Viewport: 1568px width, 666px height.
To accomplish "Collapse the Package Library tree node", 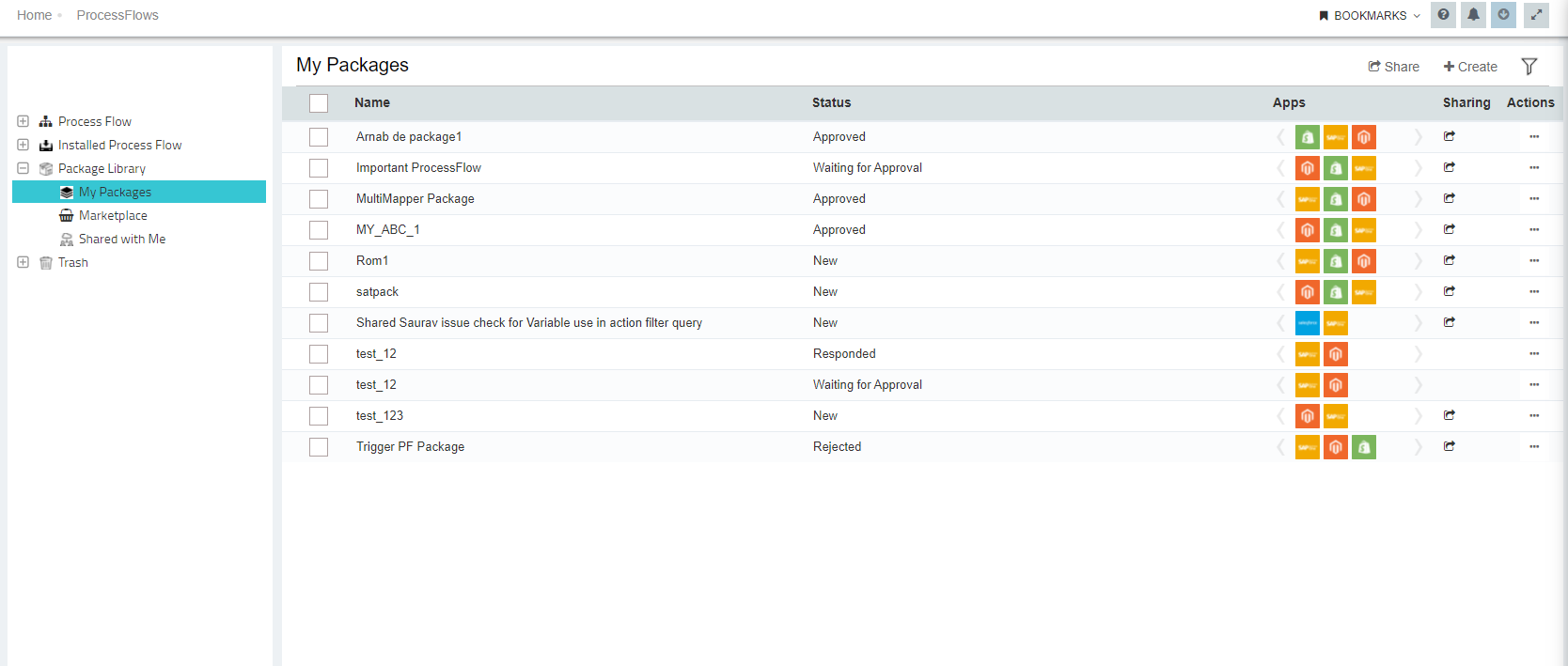I will click(x=24, y=168).
